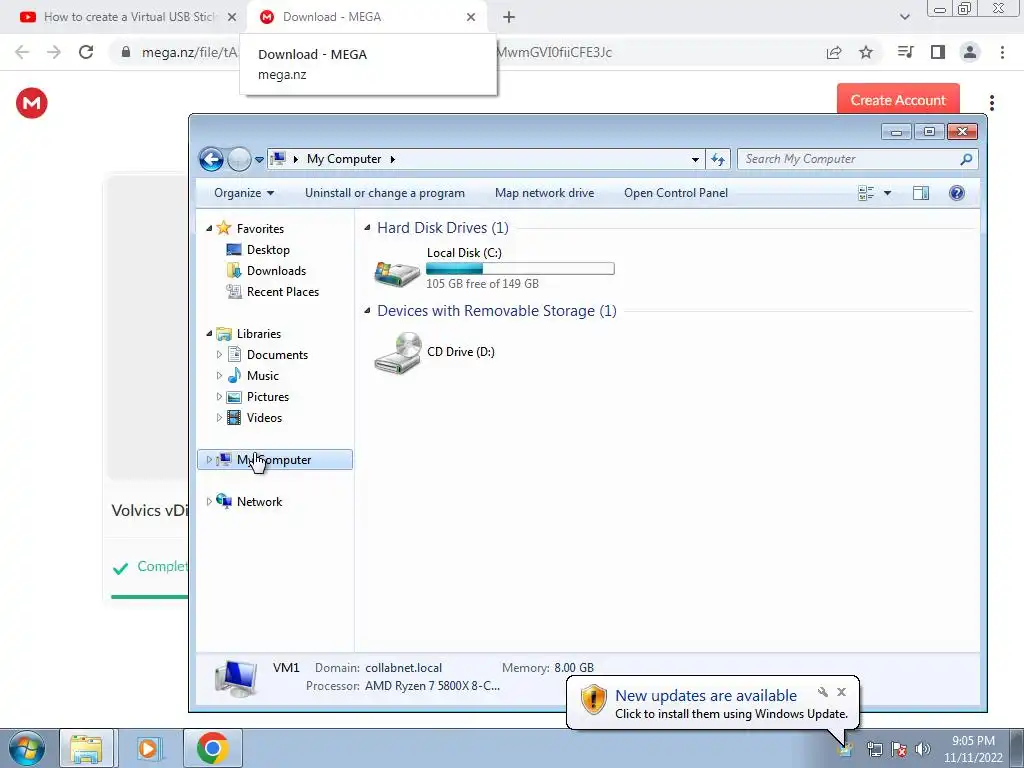This screenshot has width=1024, height=768.
Task: Close the Download - MEGA tab
Action: (x=471, y=17)
